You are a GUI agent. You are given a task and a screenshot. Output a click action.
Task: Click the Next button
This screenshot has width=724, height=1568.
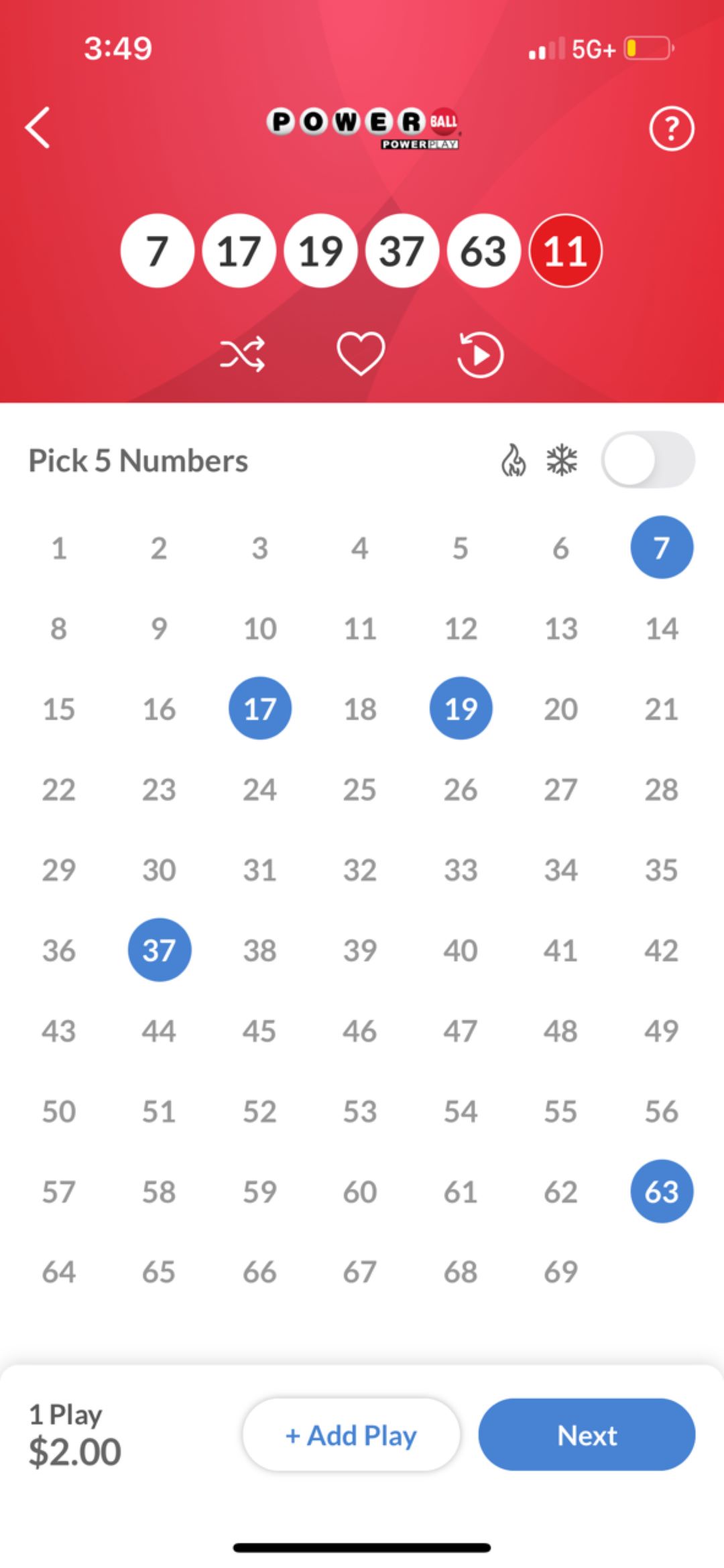587,1435
